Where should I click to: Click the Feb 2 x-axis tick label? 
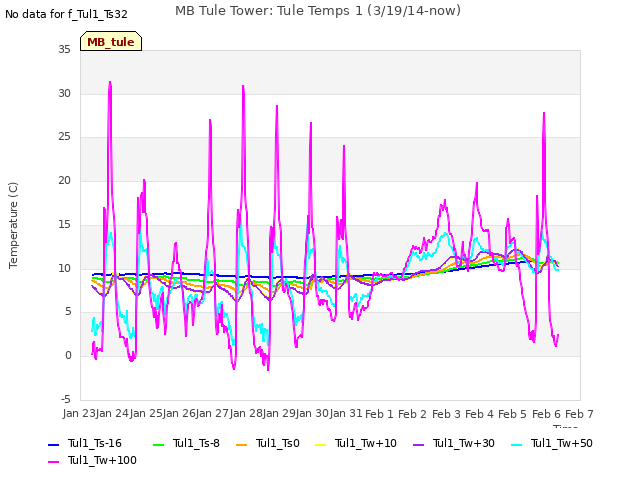tap(412, 414)
